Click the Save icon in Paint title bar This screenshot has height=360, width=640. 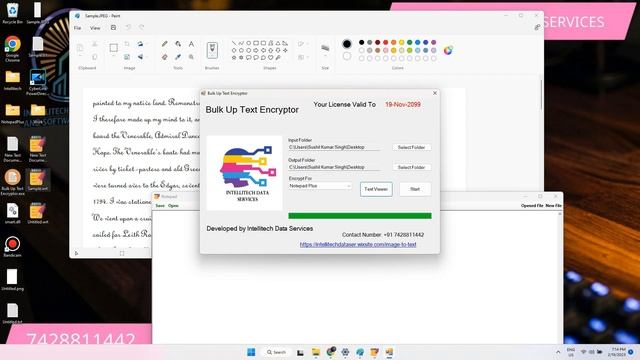point(113,27)
